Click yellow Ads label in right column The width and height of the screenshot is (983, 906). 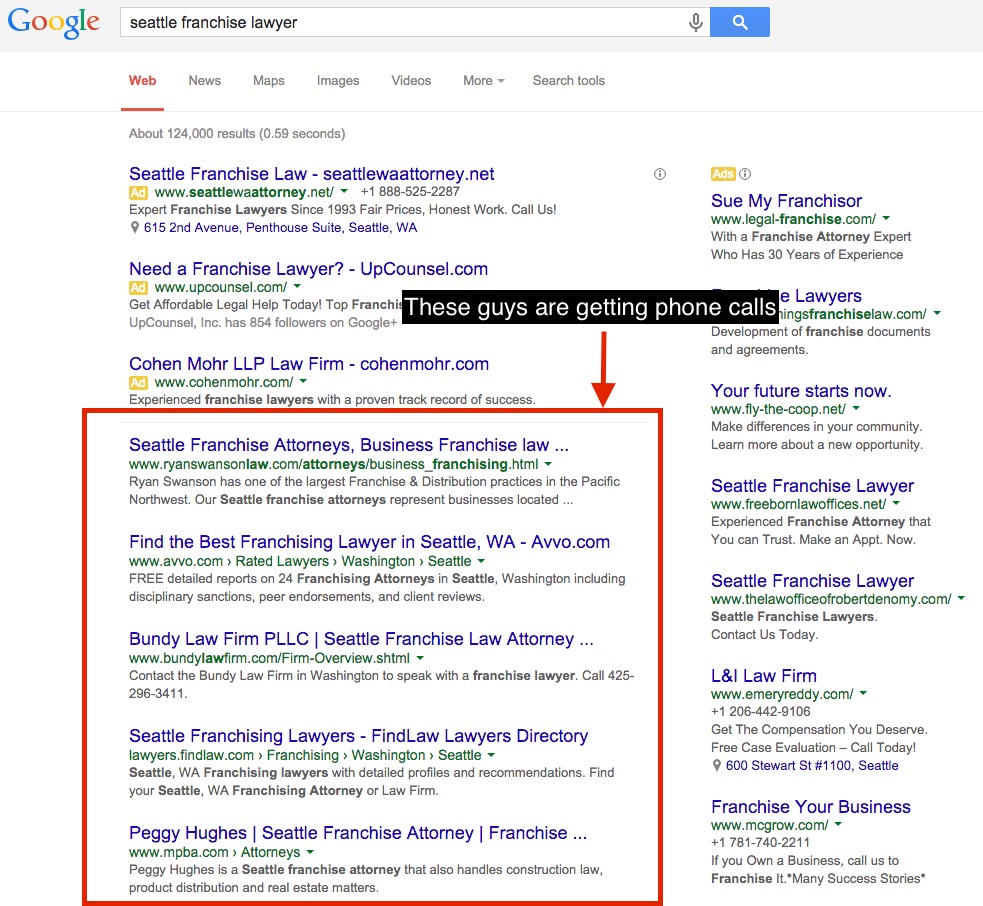pos(723,174)
